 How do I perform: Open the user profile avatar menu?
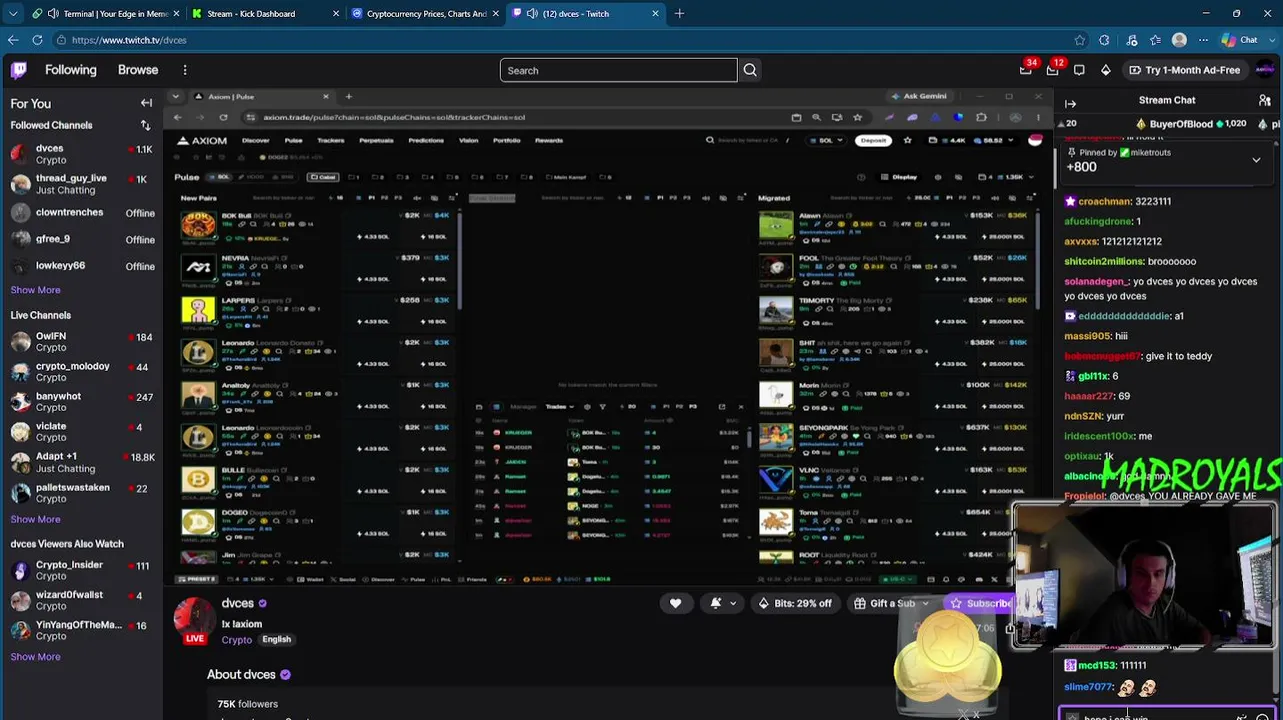pyautogui.click(x=1265, y=70)
